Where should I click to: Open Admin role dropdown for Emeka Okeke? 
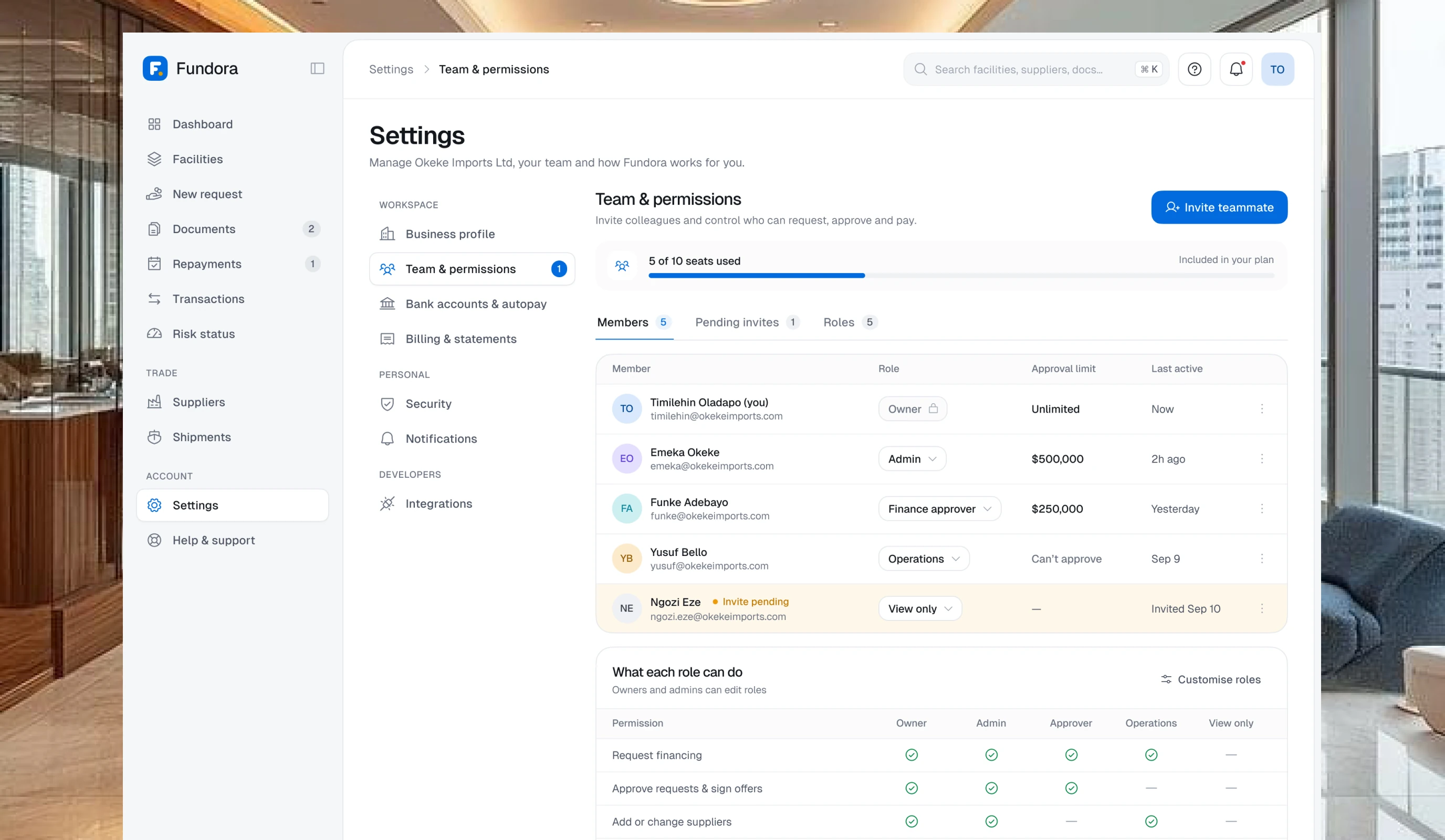pos(912,459)
